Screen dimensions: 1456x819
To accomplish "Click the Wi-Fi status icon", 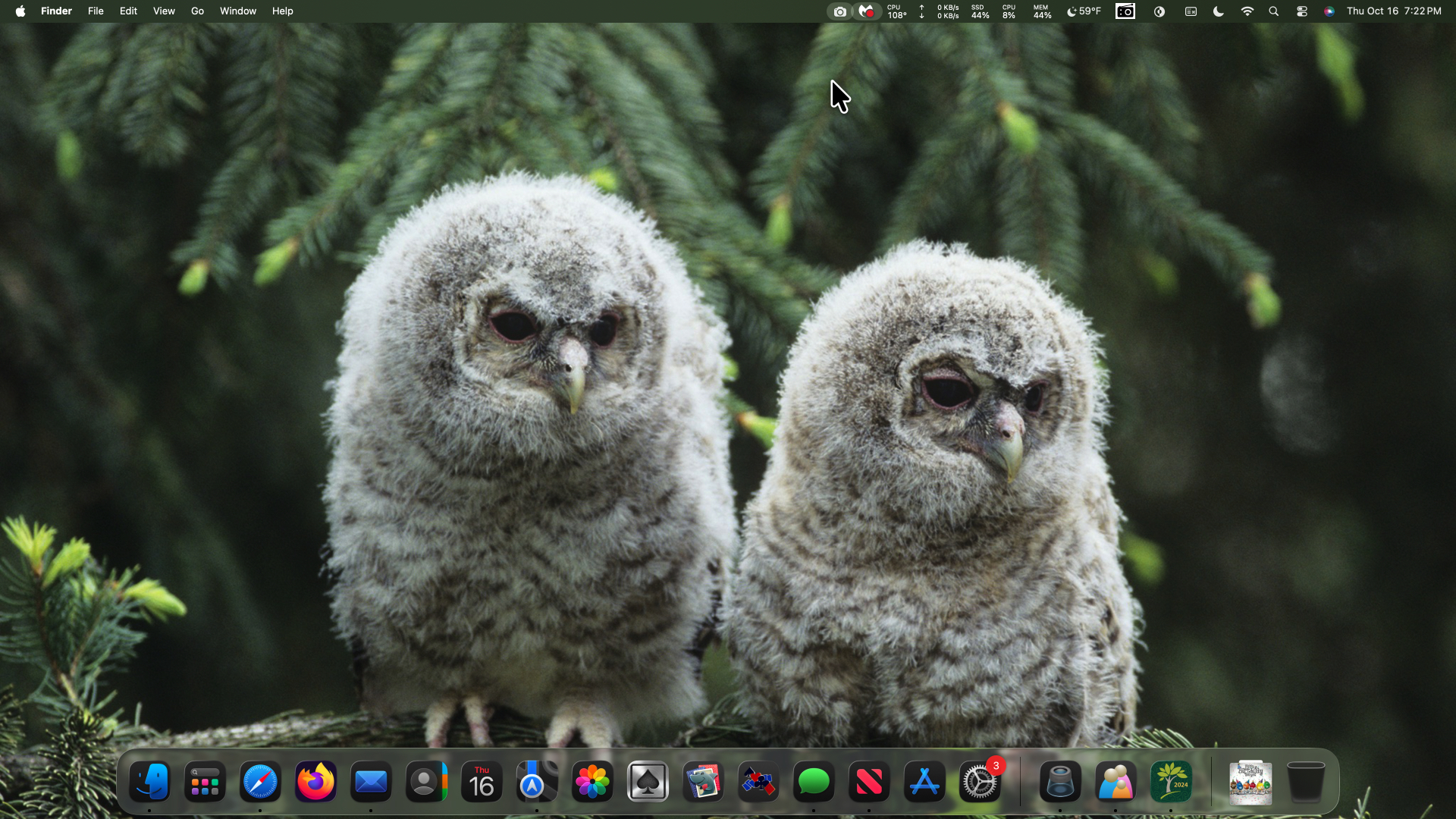I will pos(1247,11).
